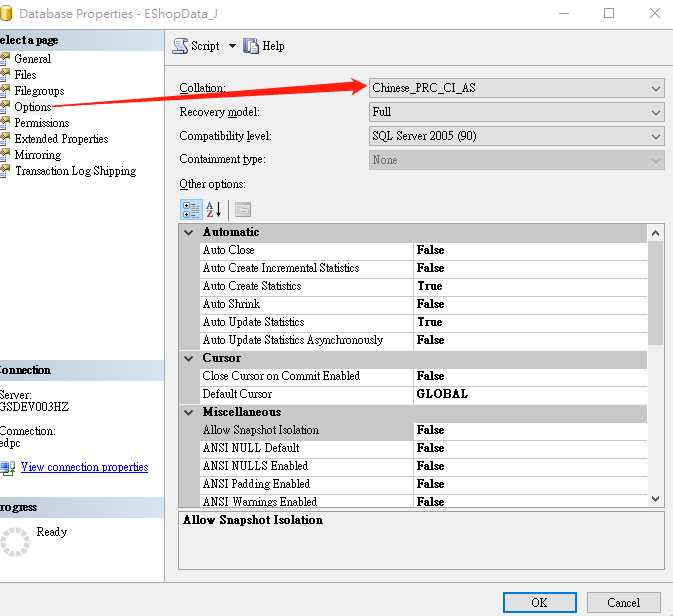
Task: Click the Help icon
Action: click(251, 46)
